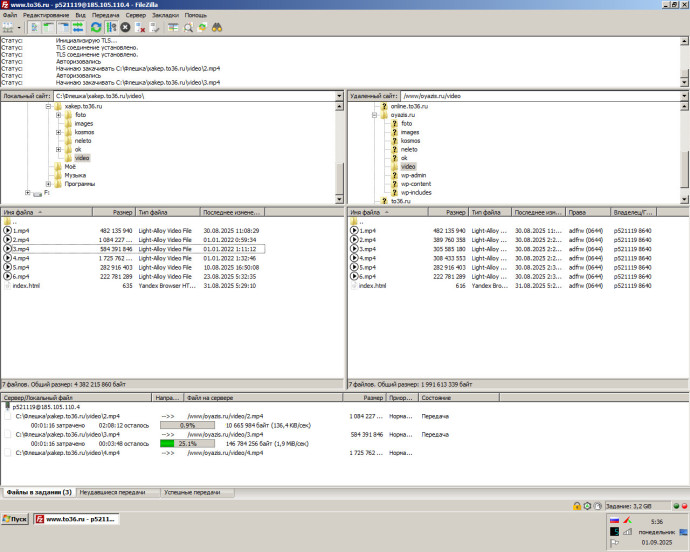Toggle queue processing toolbar icon
690x552 pixels.
111,28
